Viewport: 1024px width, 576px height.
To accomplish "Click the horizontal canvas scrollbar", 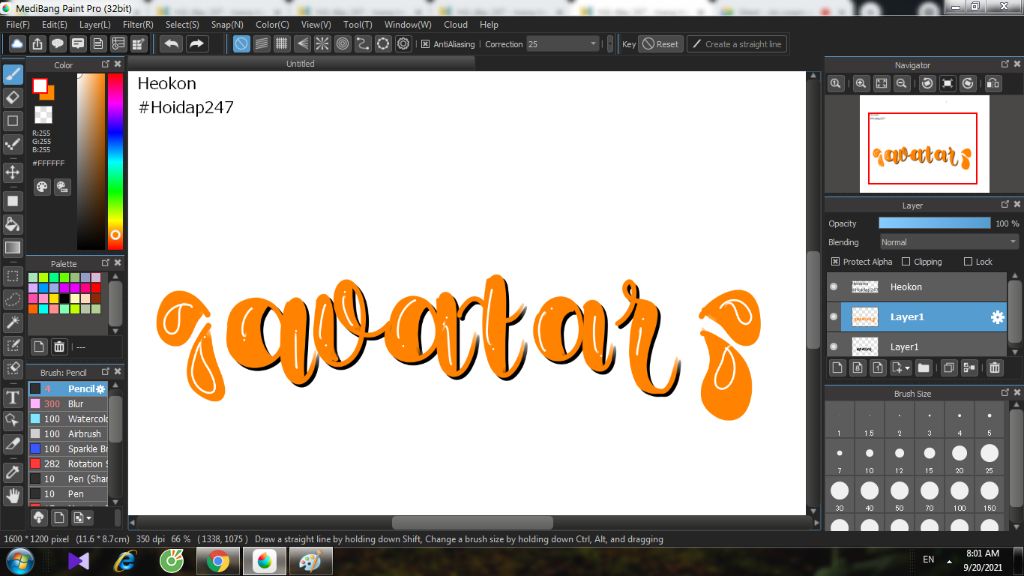I will [x=472, y=522].
